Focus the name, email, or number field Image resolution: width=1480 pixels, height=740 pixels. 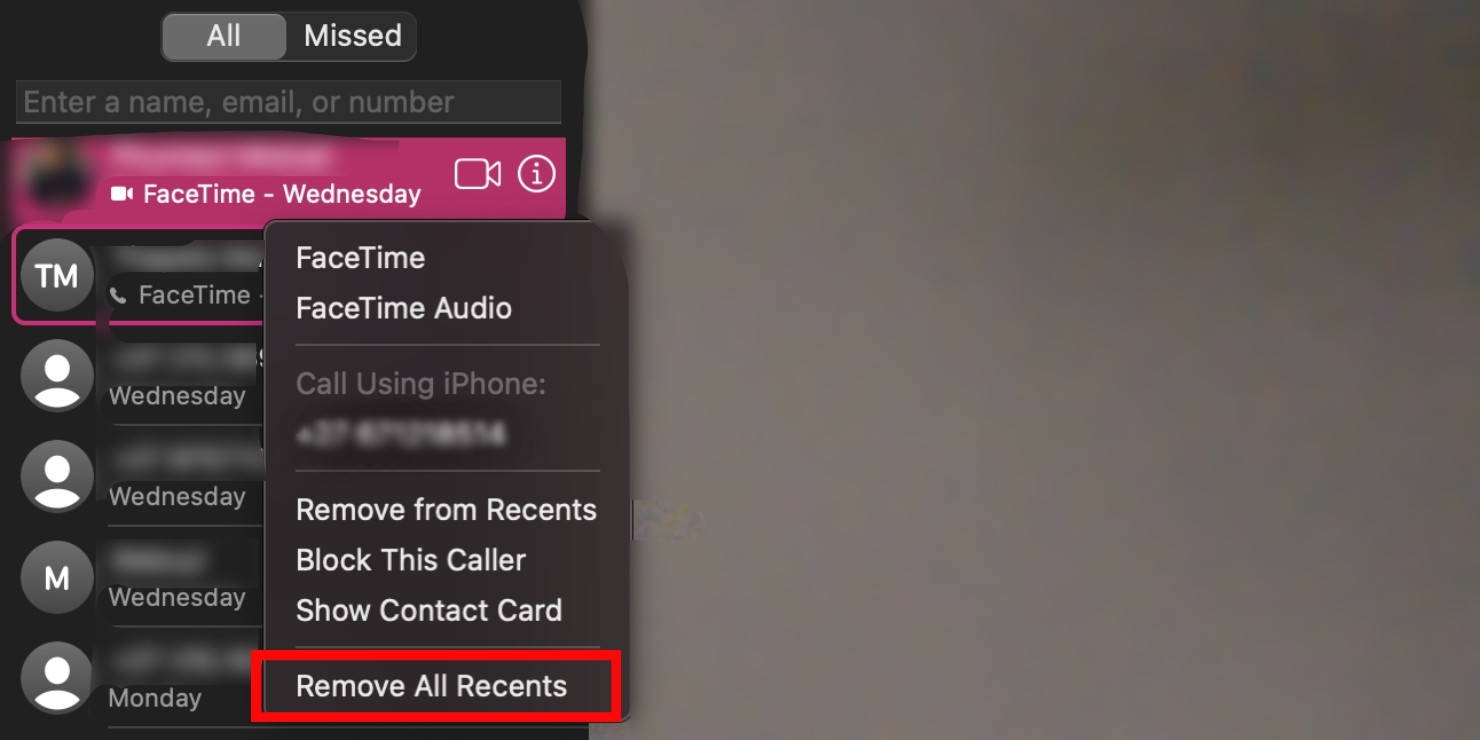tap(288, 102)
